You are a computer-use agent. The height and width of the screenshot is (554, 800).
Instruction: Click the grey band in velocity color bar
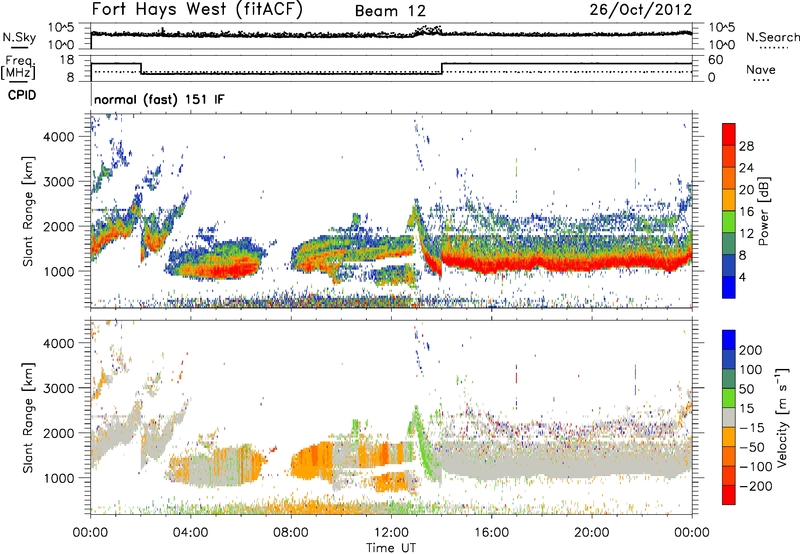[x=729, y=418]
